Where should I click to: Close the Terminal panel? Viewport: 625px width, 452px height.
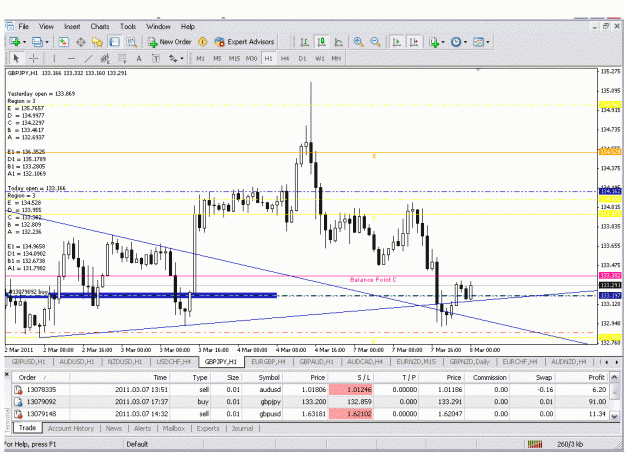coord(7,374)
